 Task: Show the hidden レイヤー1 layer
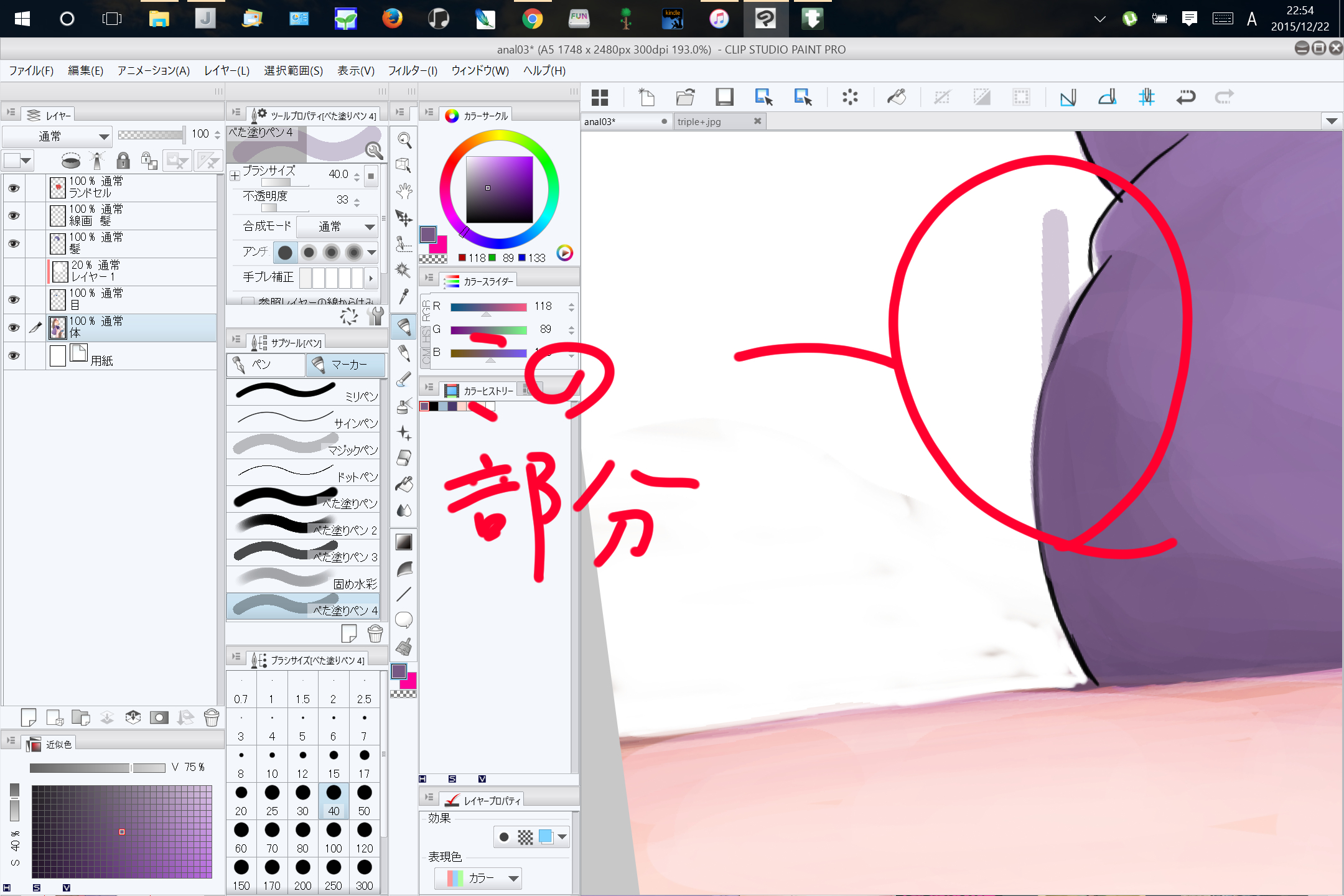(14, 271)
